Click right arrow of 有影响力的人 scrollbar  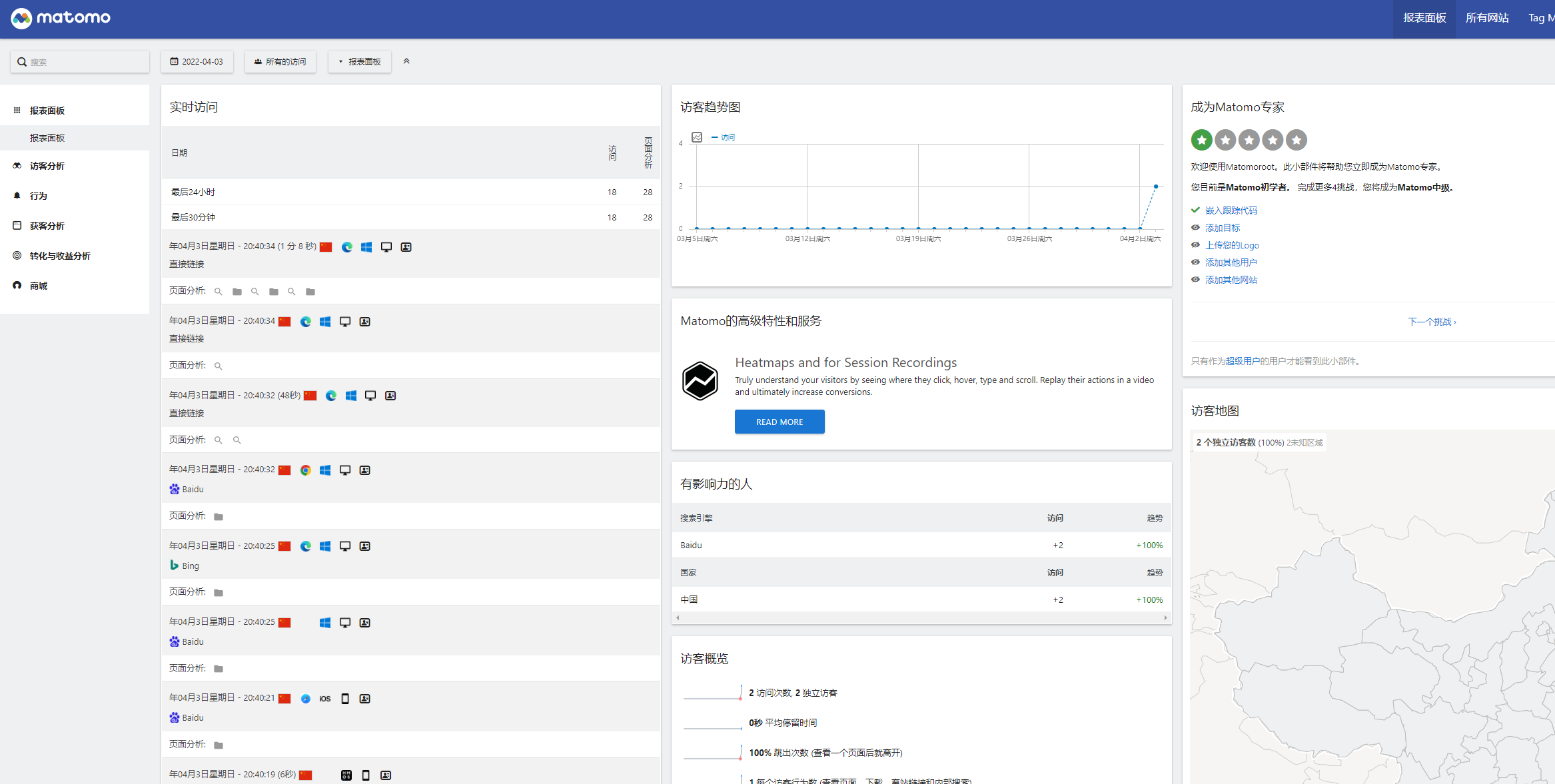[x=1165, y=618]
